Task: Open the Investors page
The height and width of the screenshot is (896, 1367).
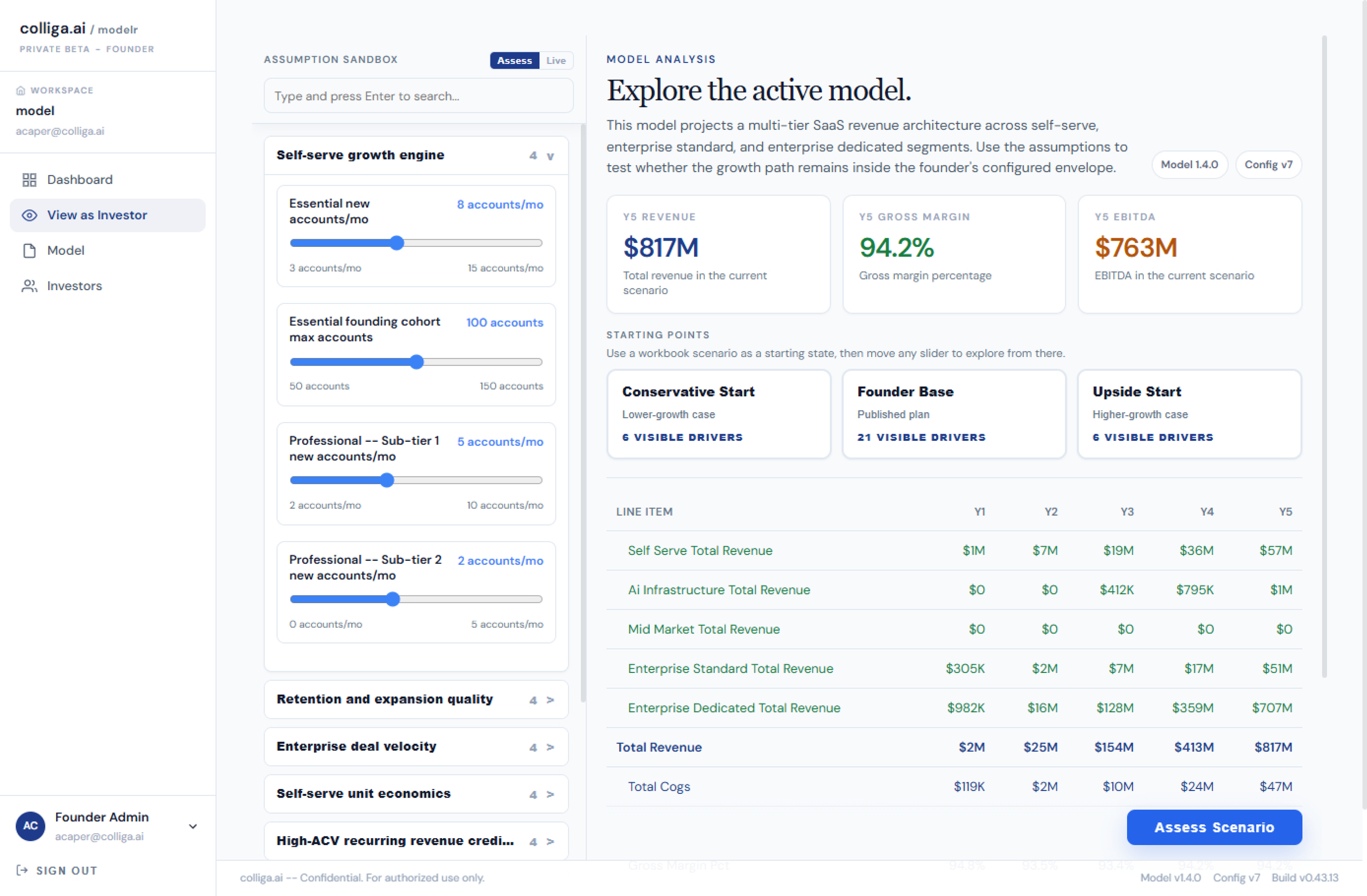Action: point(108,286)
